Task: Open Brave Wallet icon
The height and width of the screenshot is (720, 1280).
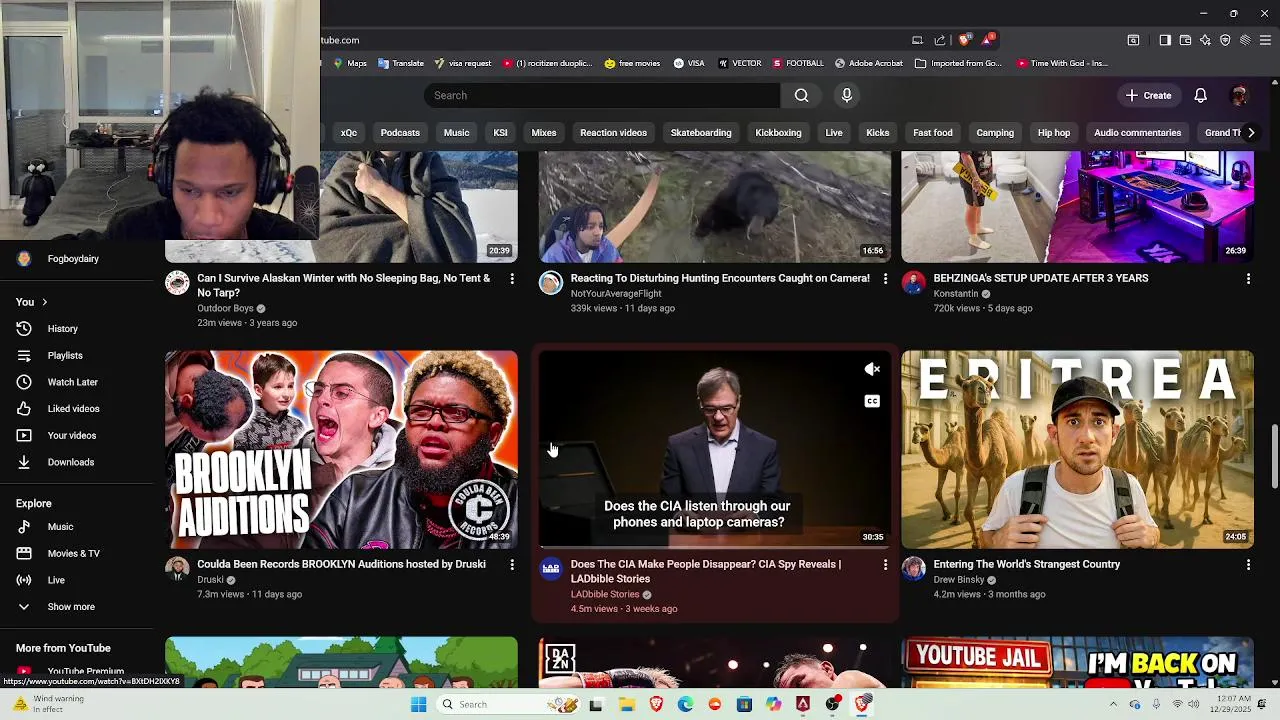Action: point(1185,40)
